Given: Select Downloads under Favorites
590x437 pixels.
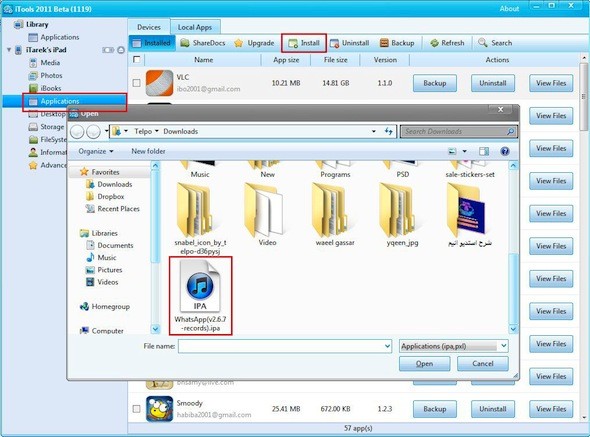Looking at the screenshot, I should point(109,184).
